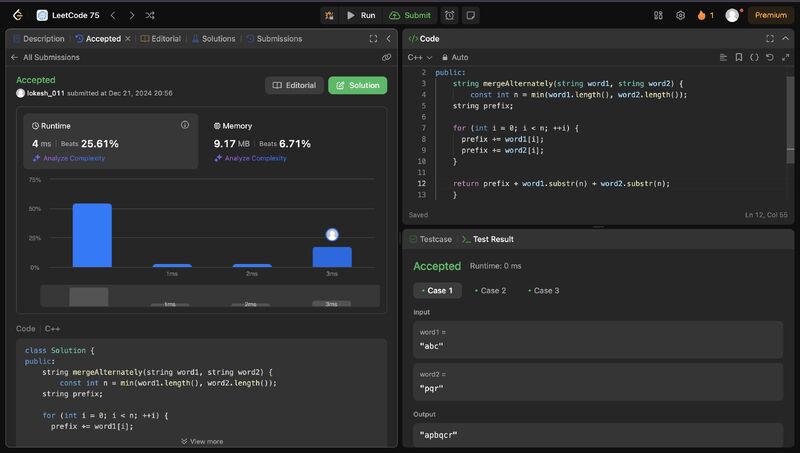Viewport: 800px width, 453px height.
Task: Click the bookmark icon in code toolbar
Action: coord(739,57)
